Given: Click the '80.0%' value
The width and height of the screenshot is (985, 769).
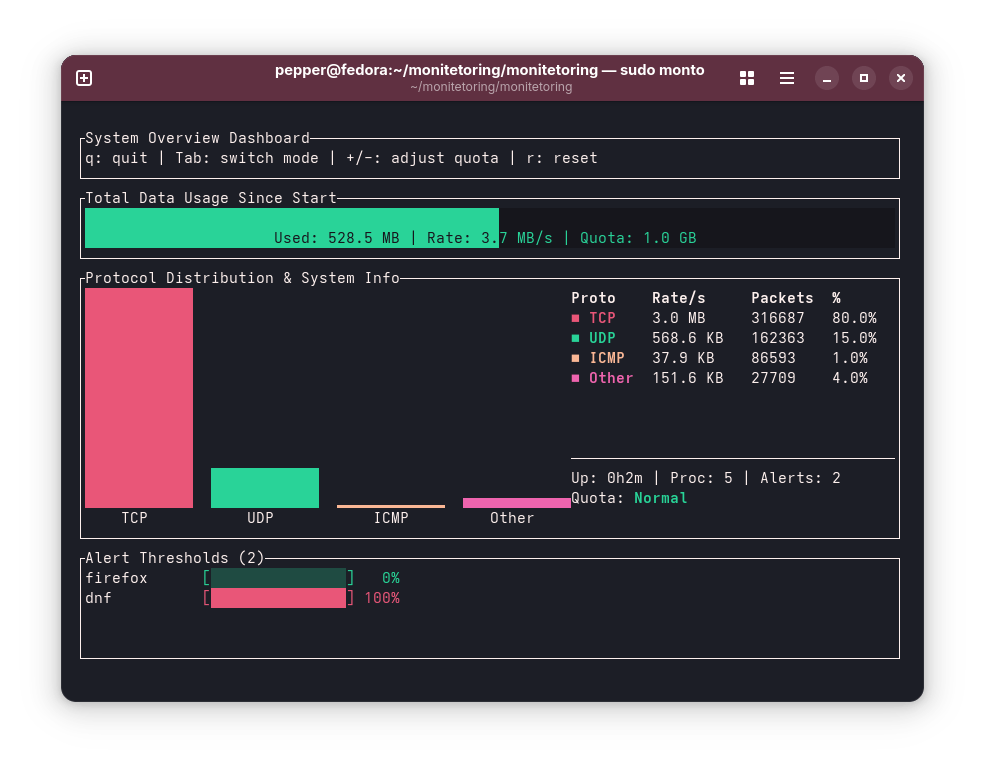Looking at the screenshot, I should pos(854,318).
